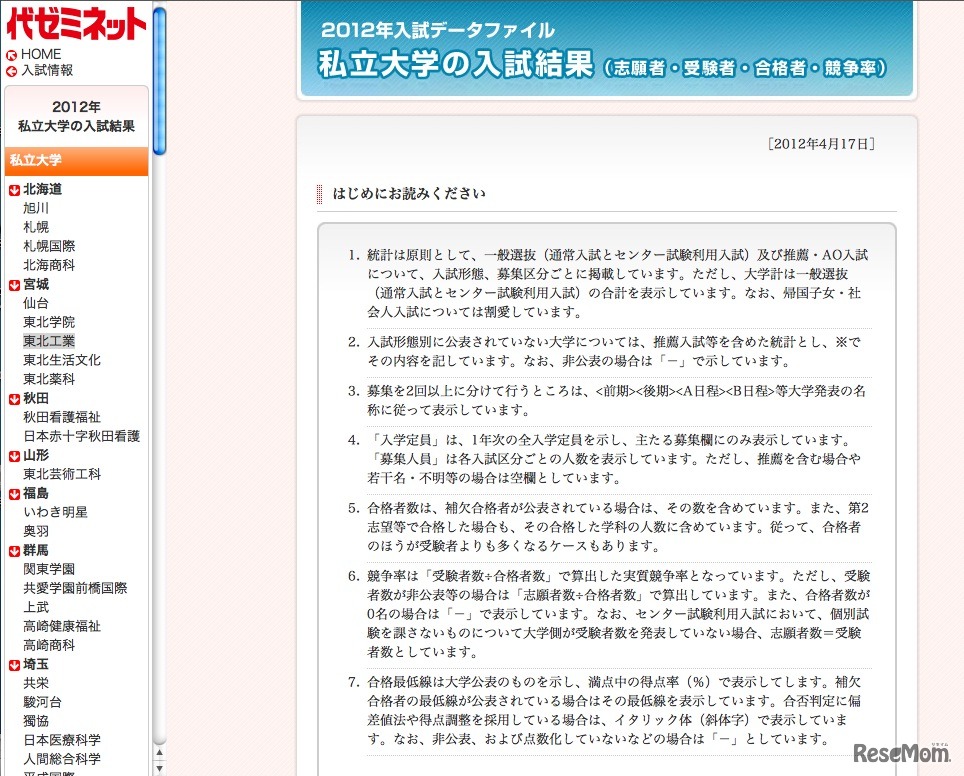Click the red down-arrow icon next to 群馬
The width and height of the screenshot is (964, 776).
point(14,551)
